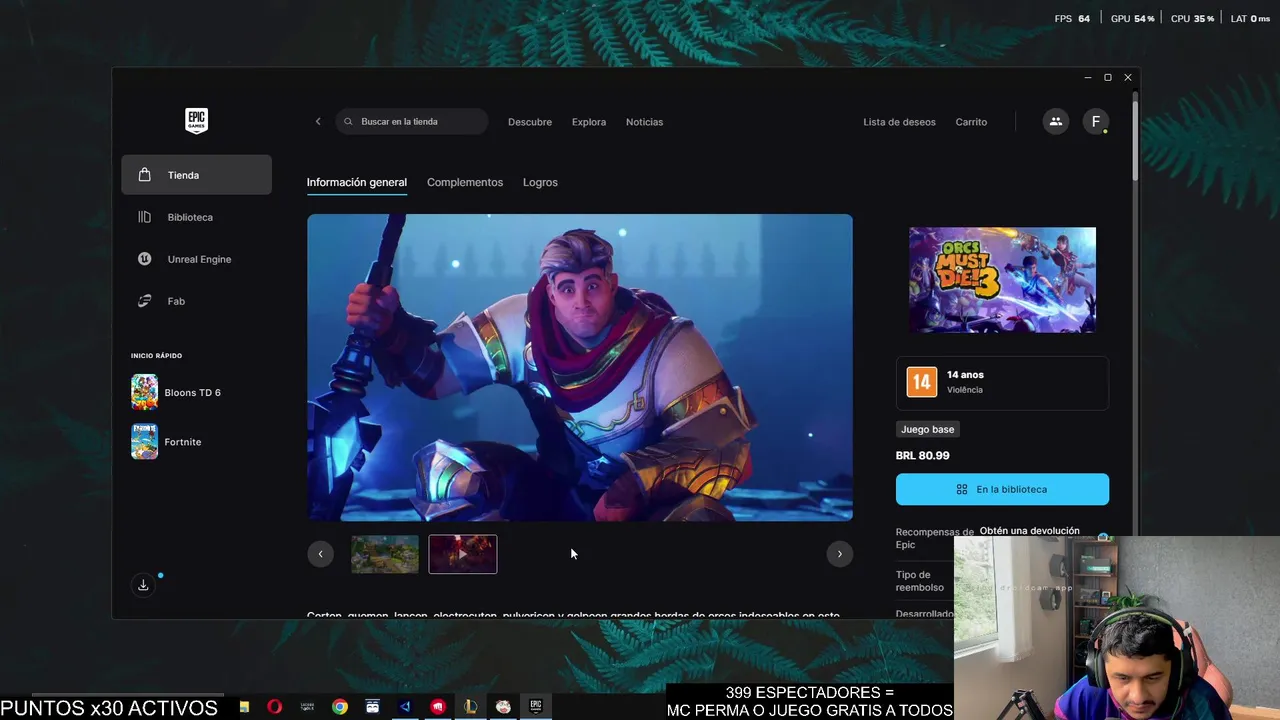Open Epic Games Launcher taskbar icon
The height and width of the screenshot is (720, 1280).
535,707
